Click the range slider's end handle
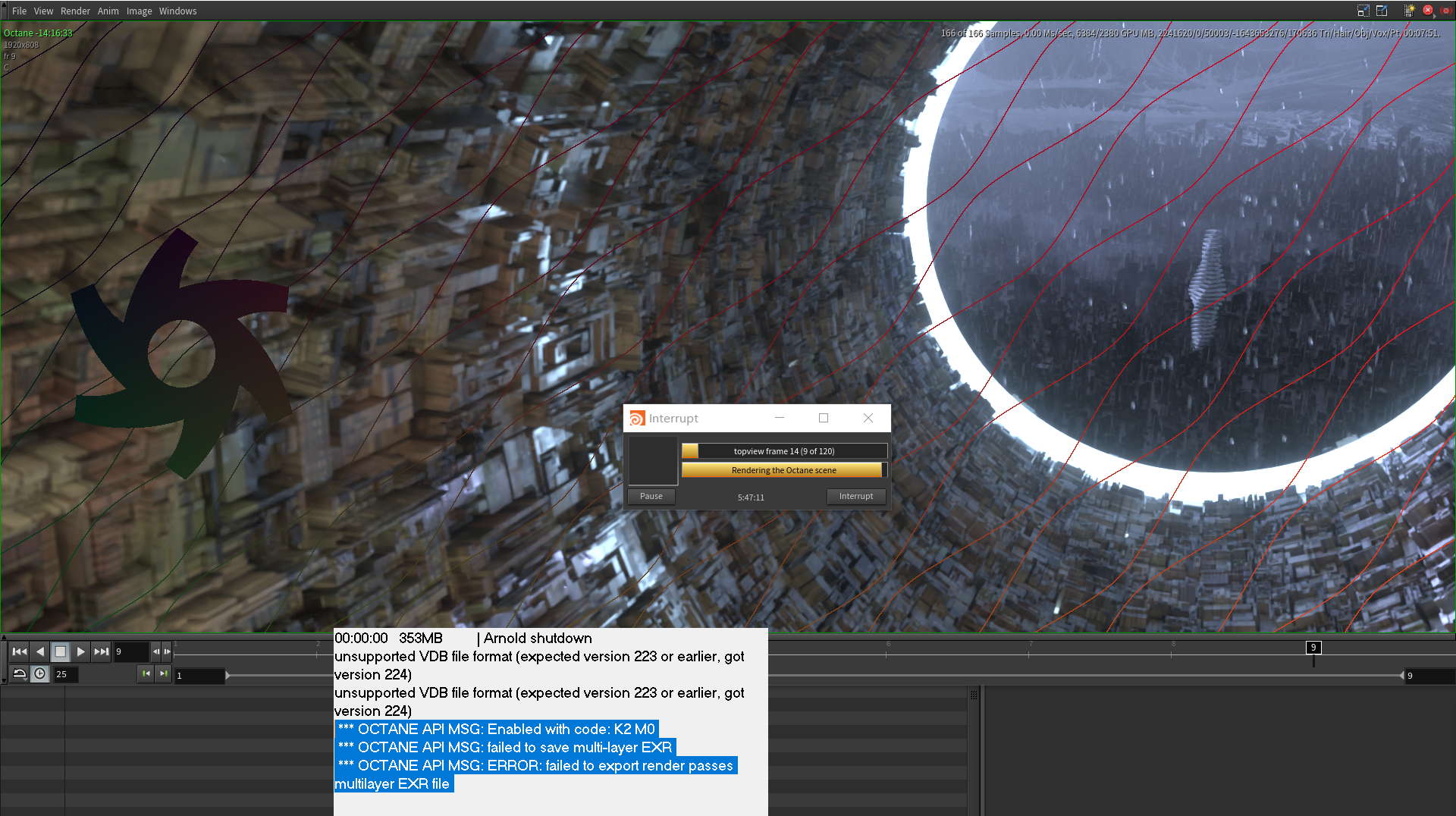1456x816 pixels. coord(1401,676)
